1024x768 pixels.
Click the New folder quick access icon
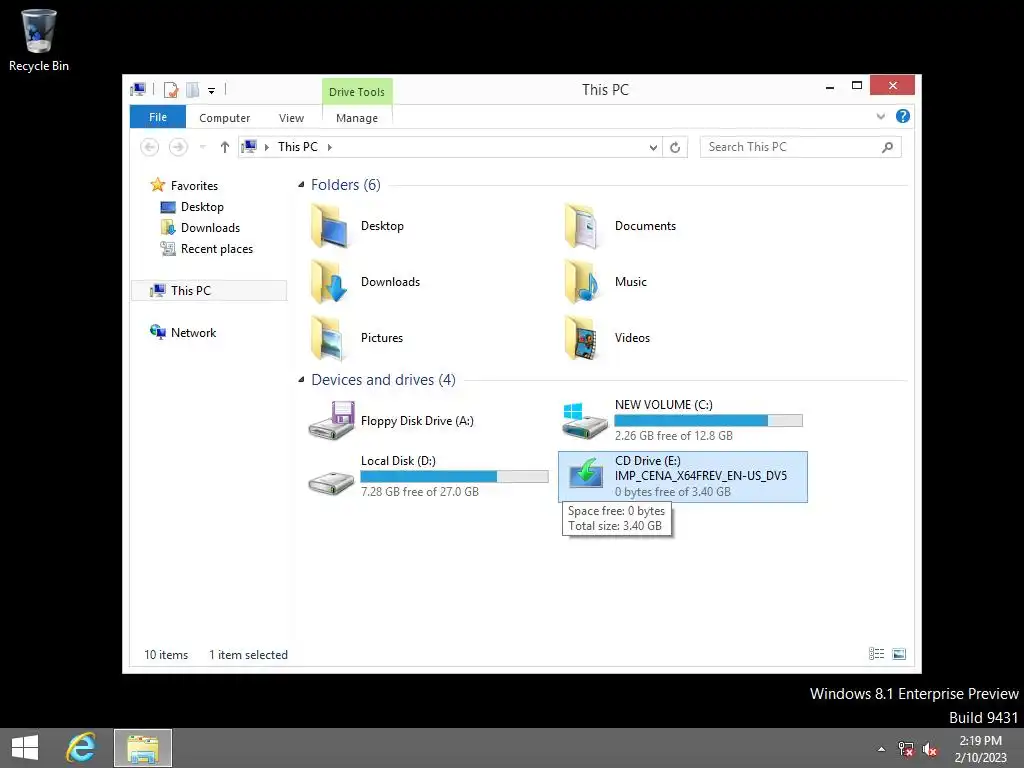click(193, 89)
